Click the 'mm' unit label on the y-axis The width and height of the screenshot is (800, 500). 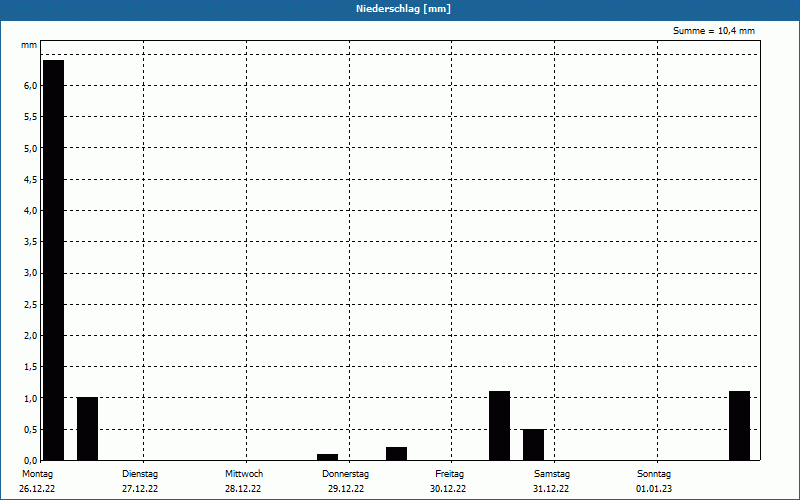point(29,45)
